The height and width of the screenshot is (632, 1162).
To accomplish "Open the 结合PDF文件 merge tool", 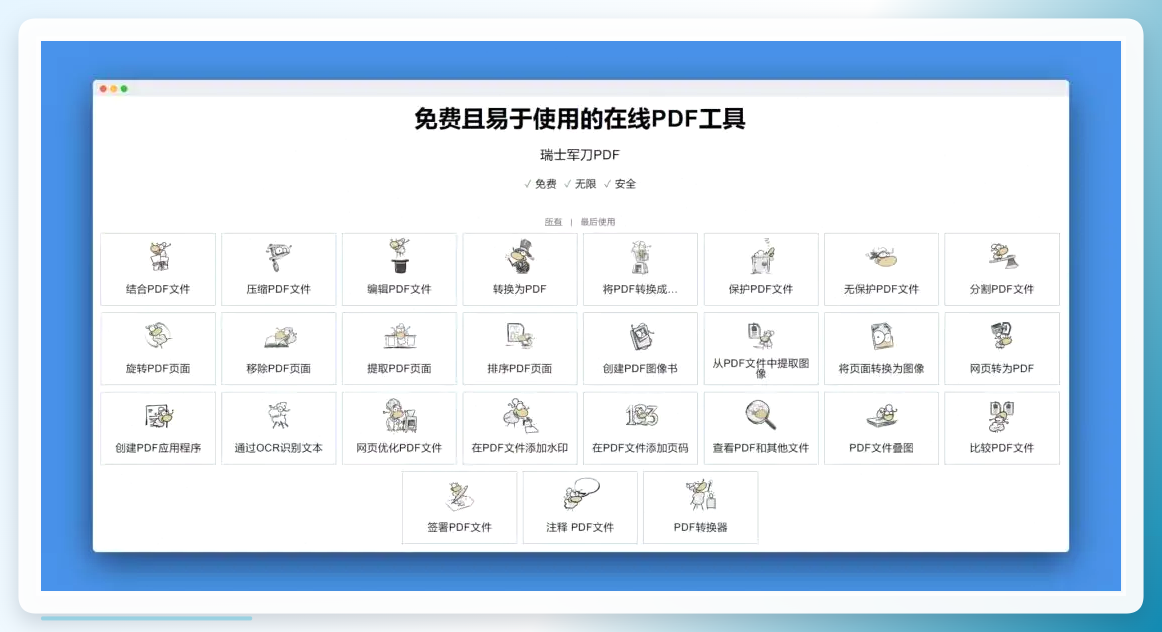I will (158, 269).
